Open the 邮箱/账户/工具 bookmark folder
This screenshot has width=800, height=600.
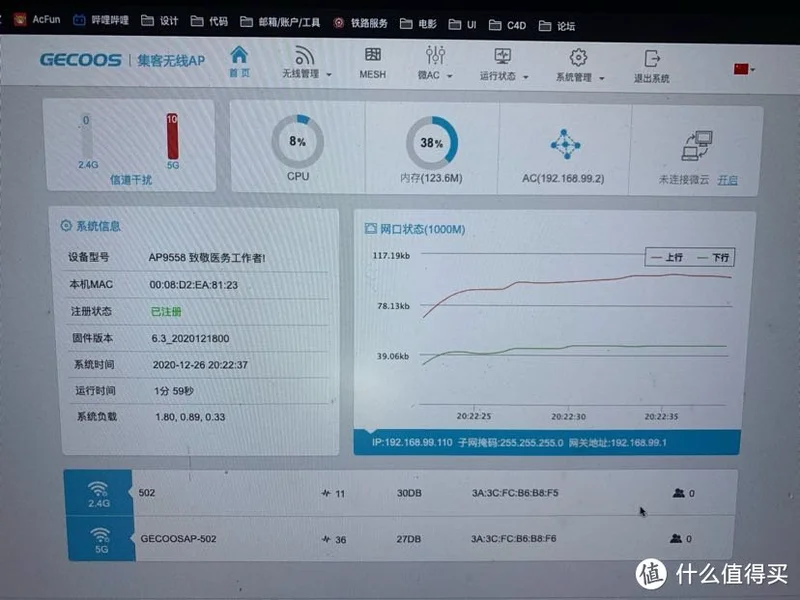click(x=280, y=22)
